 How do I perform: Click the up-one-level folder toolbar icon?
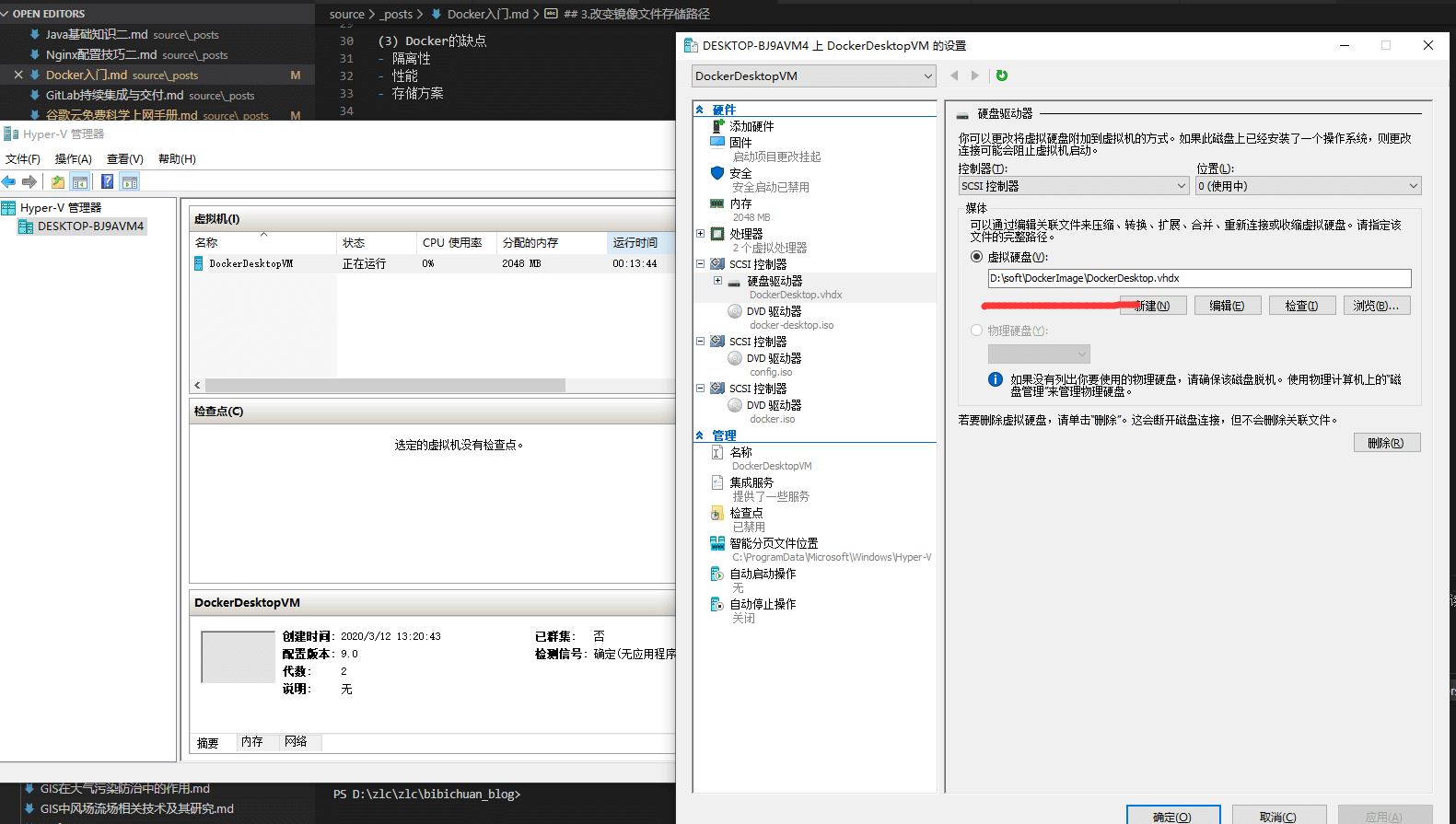tap(58, 181)
